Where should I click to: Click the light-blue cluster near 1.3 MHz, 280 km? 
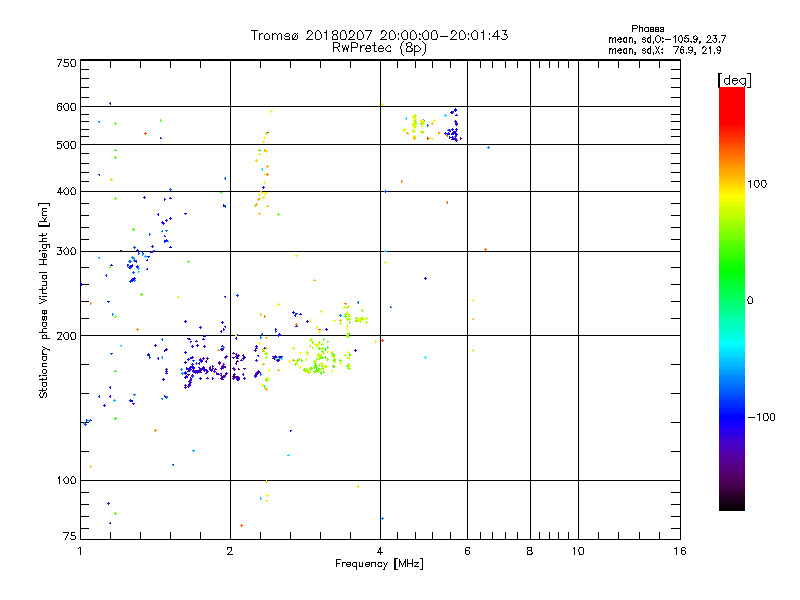(135, 264)
